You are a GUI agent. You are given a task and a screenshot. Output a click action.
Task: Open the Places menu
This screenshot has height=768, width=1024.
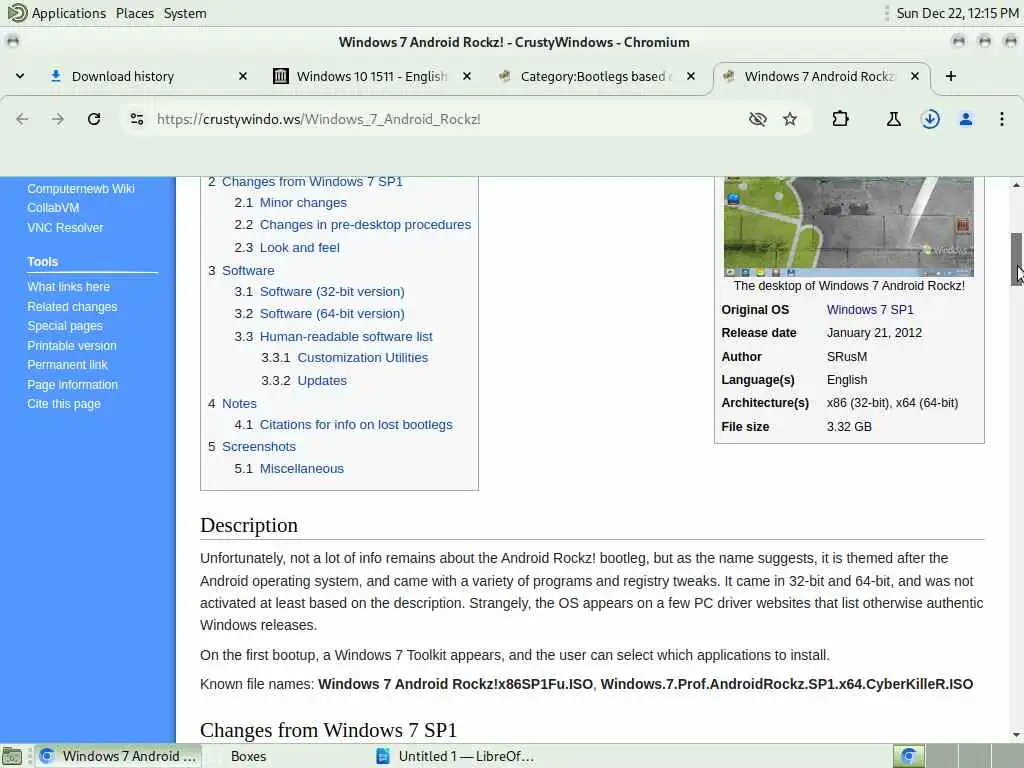135,13
